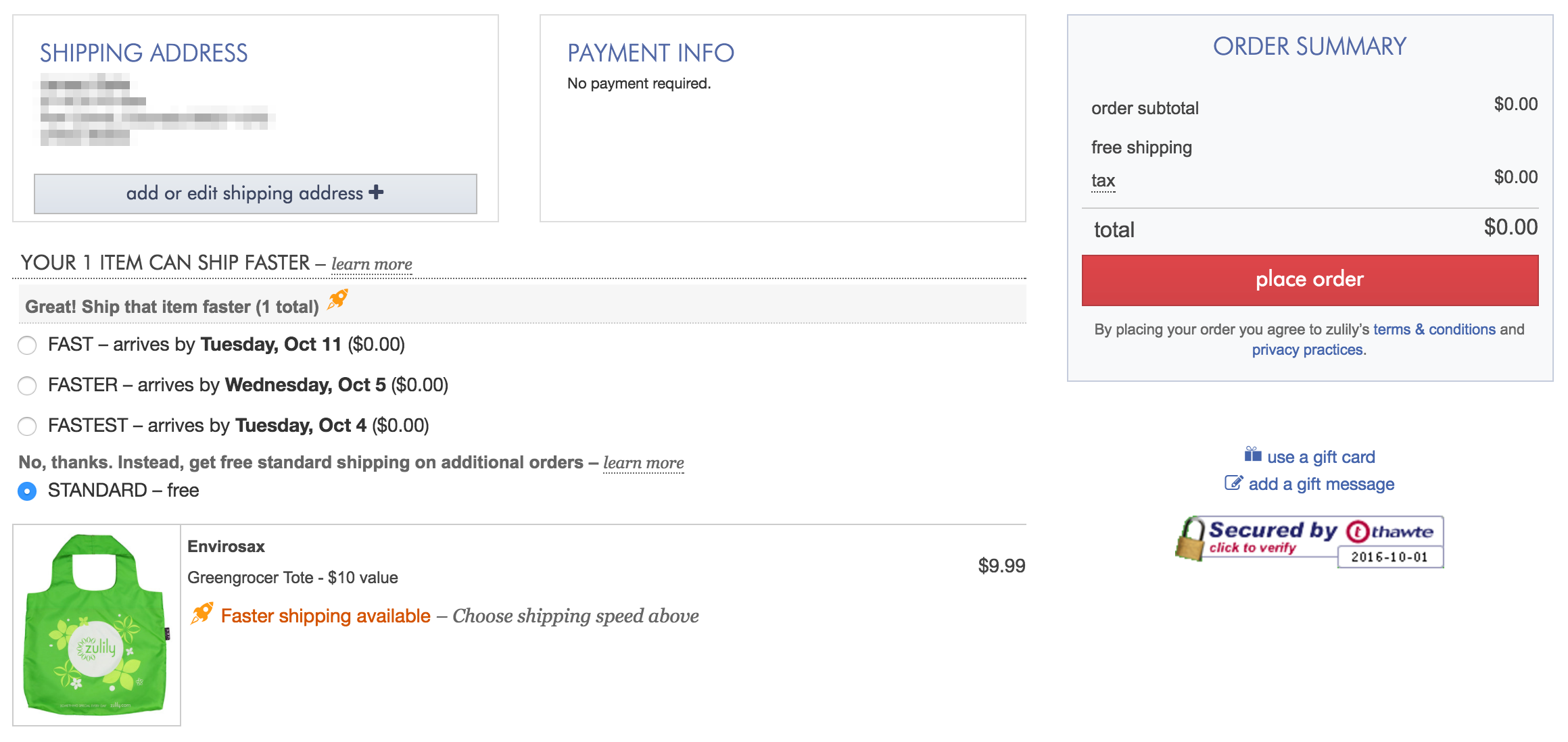Select FASTEST shipping arriving Tuesday Oct 4
This screenshot has width=1568, height=742.
27,426
